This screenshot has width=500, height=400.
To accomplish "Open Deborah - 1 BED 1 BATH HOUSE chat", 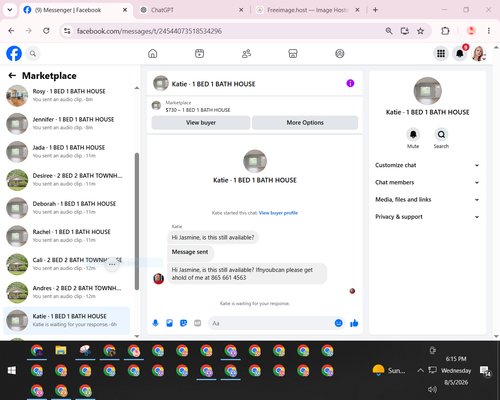I will tap(68, 208).
